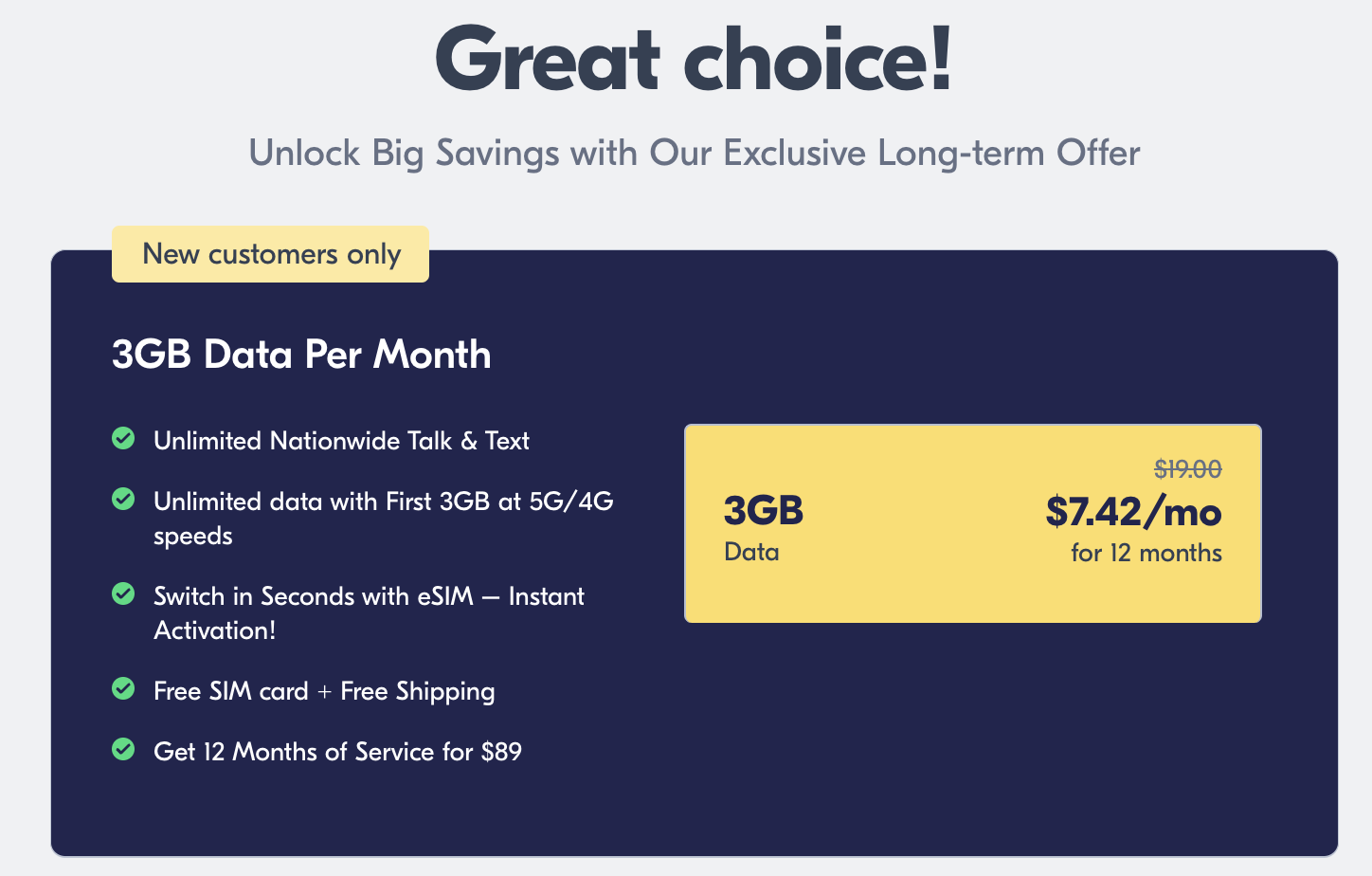This screenshot has height=876, width=1372.
Task: Click the Data label under 3GB
Action: point(751,552)
